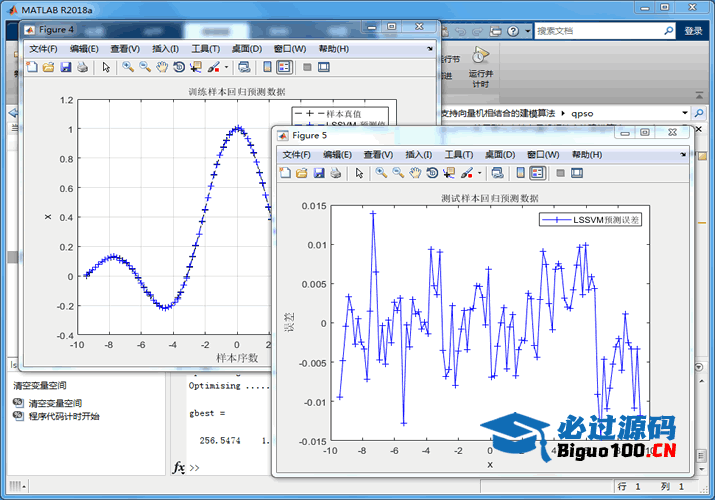Select Rotate 3D tool in Figure 4
This screenshot has height=500, width=715.
pyautogui.click(x=179, y=67)
